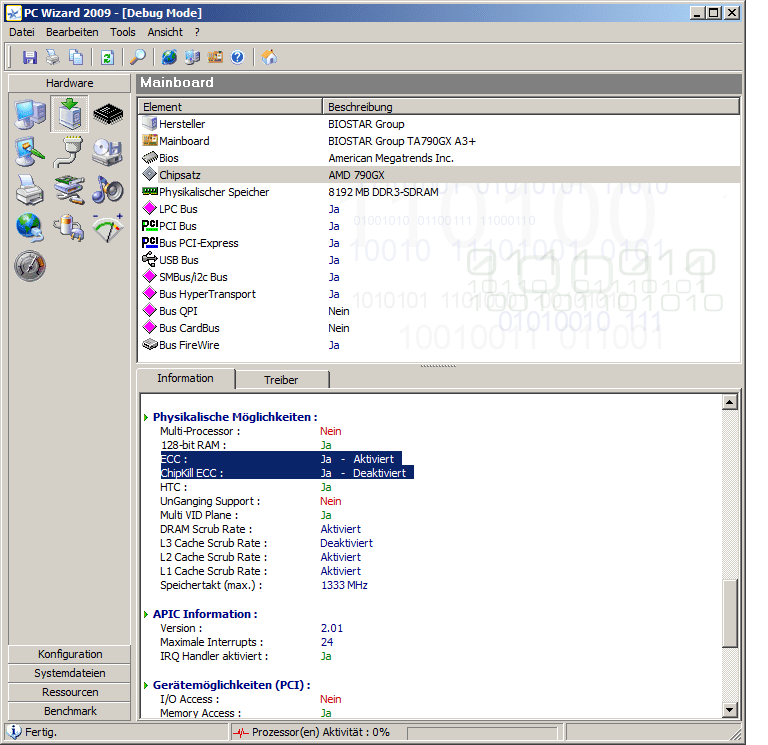Select the Mainboard row in element list
This screenshot has width=768, height=745.
pos(439,141)
